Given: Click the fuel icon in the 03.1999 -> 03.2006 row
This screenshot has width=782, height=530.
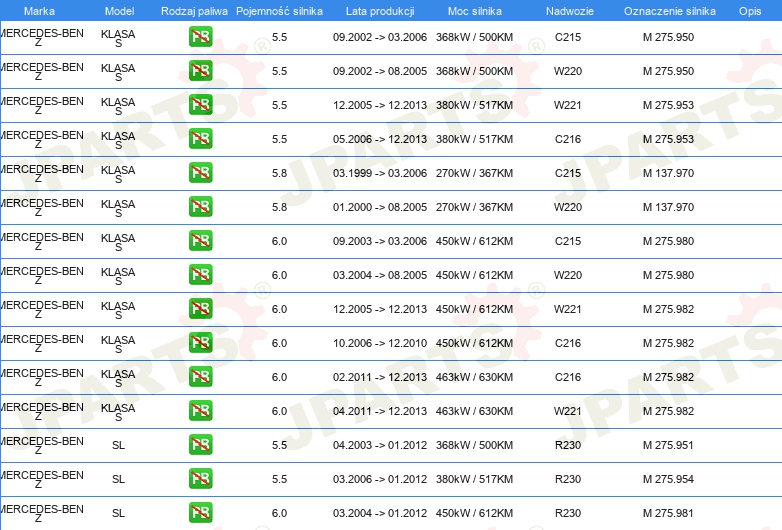Looking at the screenshot, I should point(200,173).
